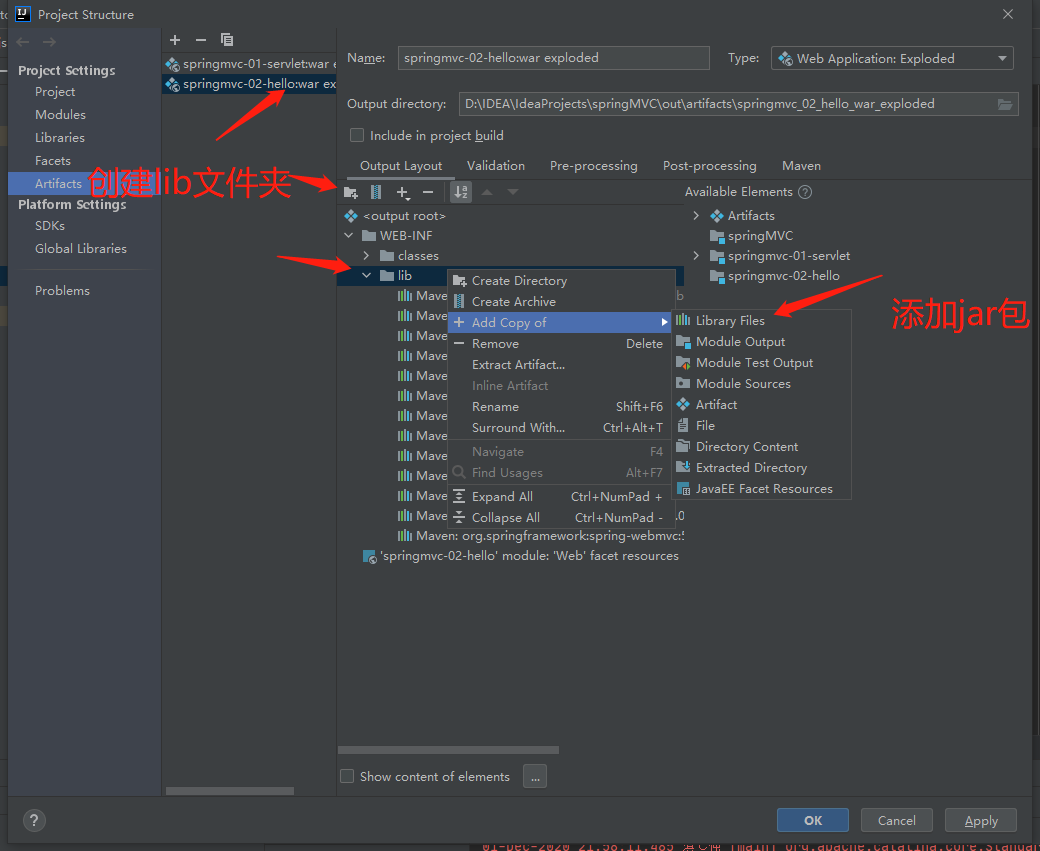Select JavaEE Facet Resources in the submenu
This screenshot has width=1040, height=851.
pyautogui.click(x=761, y=489)
